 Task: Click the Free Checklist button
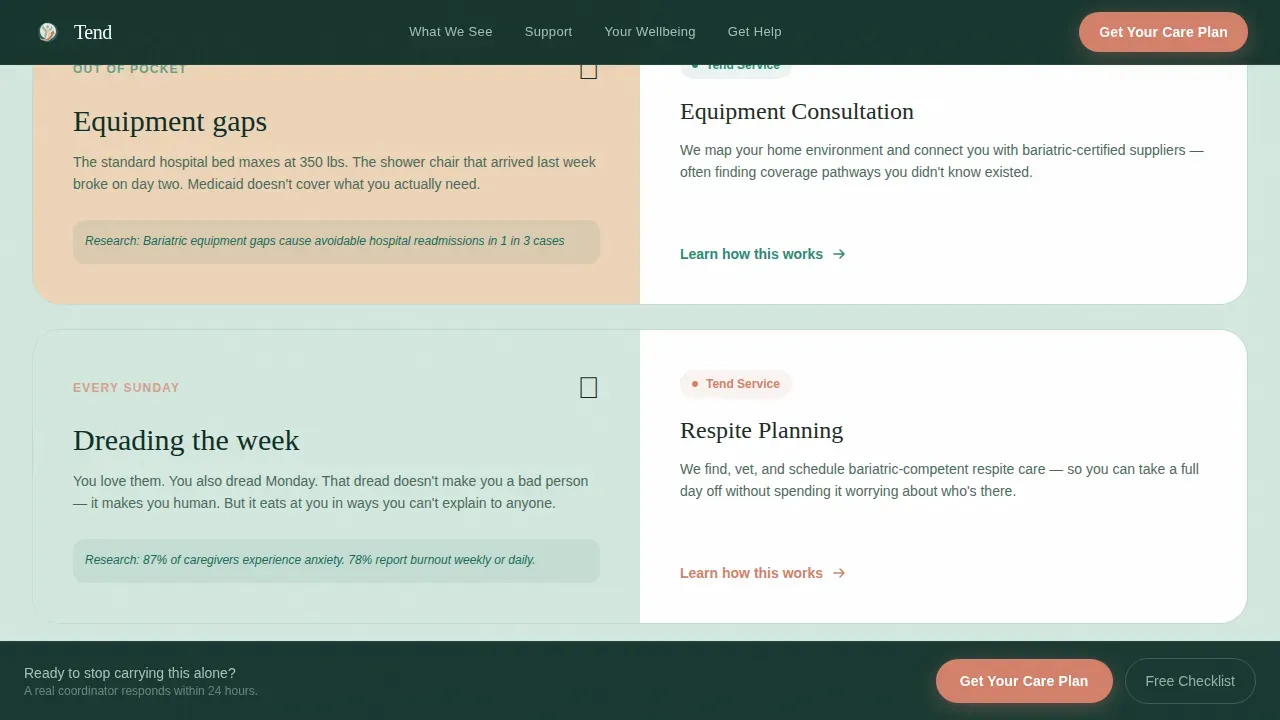1190,681
